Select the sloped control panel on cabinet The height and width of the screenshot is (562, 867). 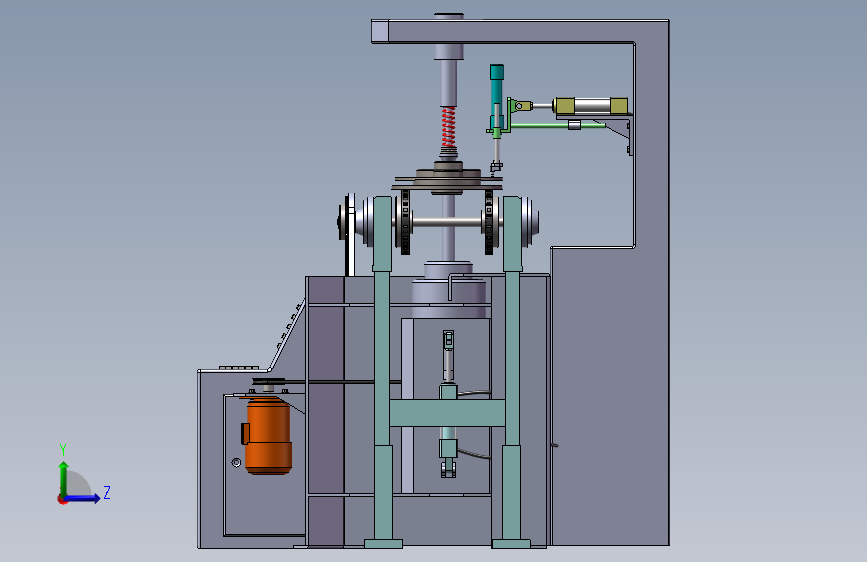pyautogui.click(x=289, y=334)
